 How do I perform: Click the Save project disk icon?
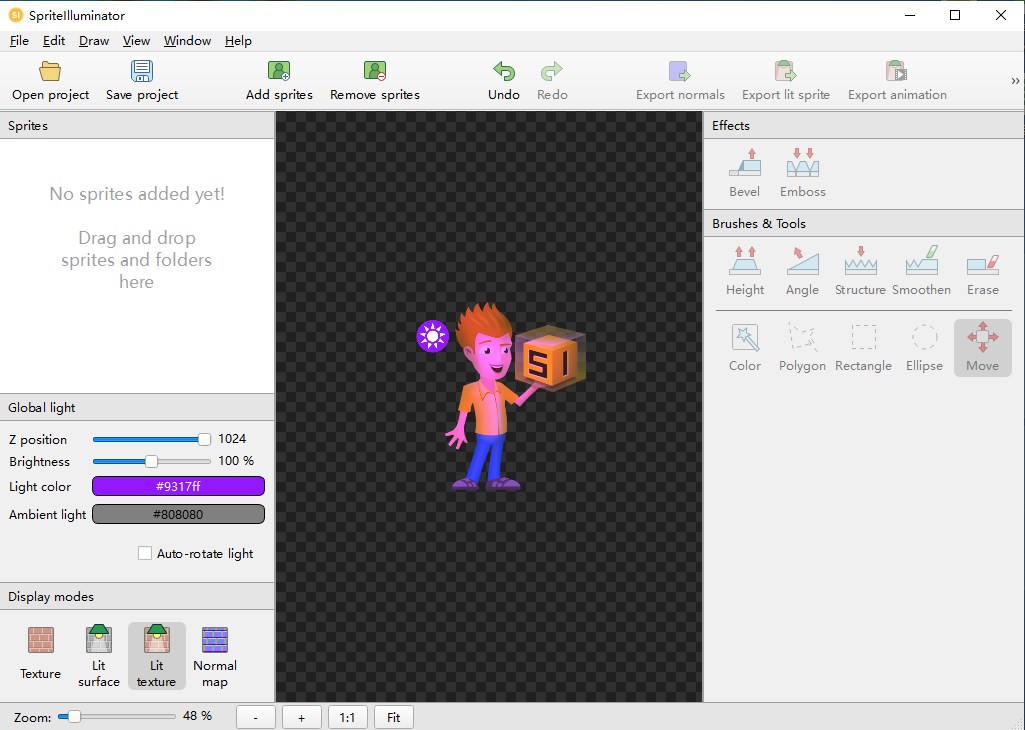(x=142, y=72)
